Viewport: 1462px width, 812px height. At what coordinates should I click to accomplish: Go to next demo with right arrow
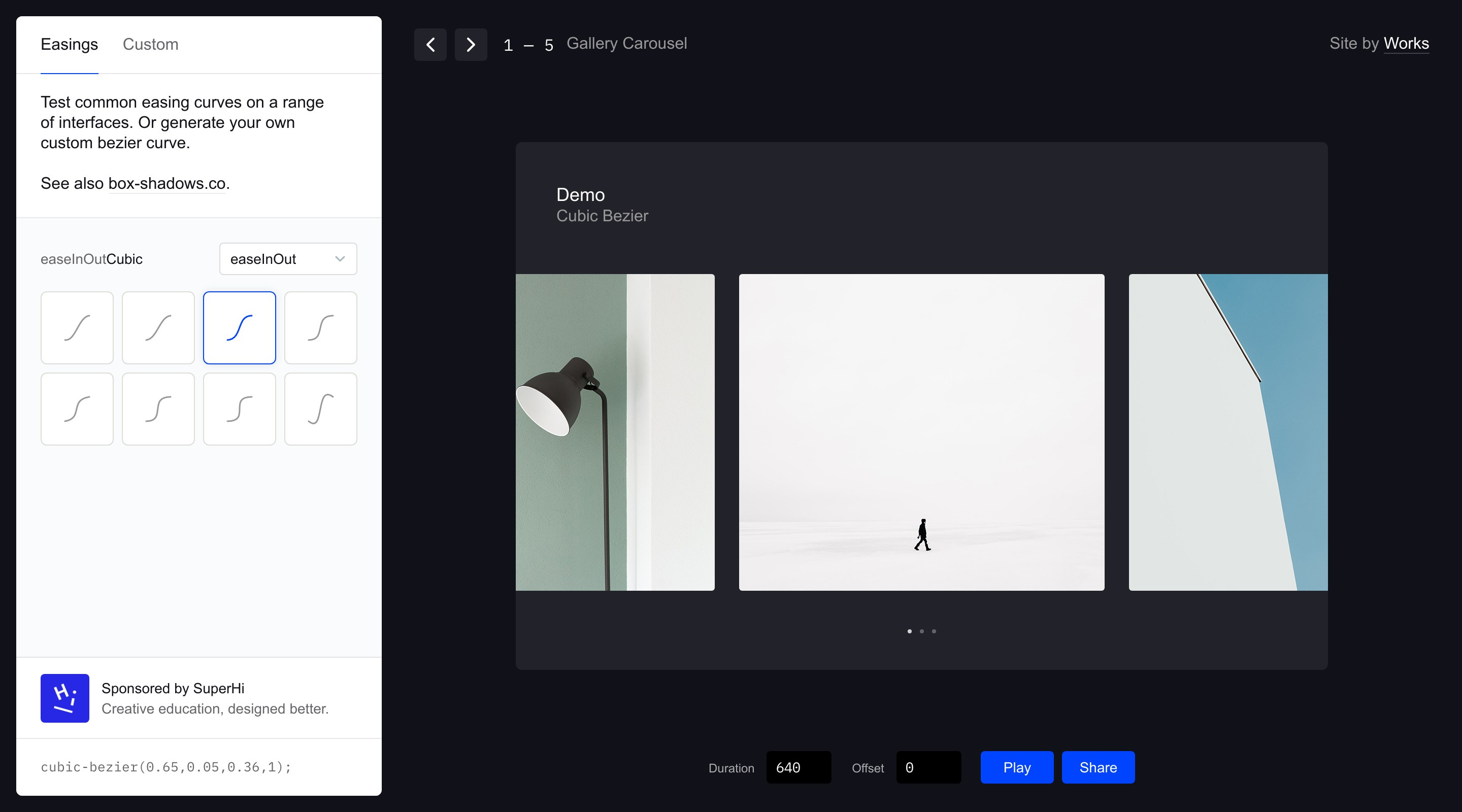pos(471,44)
